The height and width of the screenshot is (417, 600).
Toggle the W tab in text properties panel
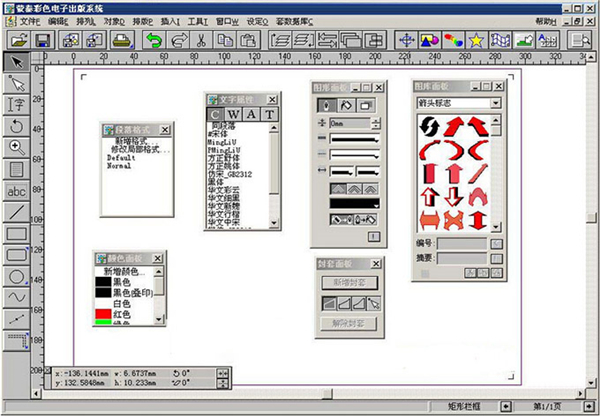pos(233,113)
